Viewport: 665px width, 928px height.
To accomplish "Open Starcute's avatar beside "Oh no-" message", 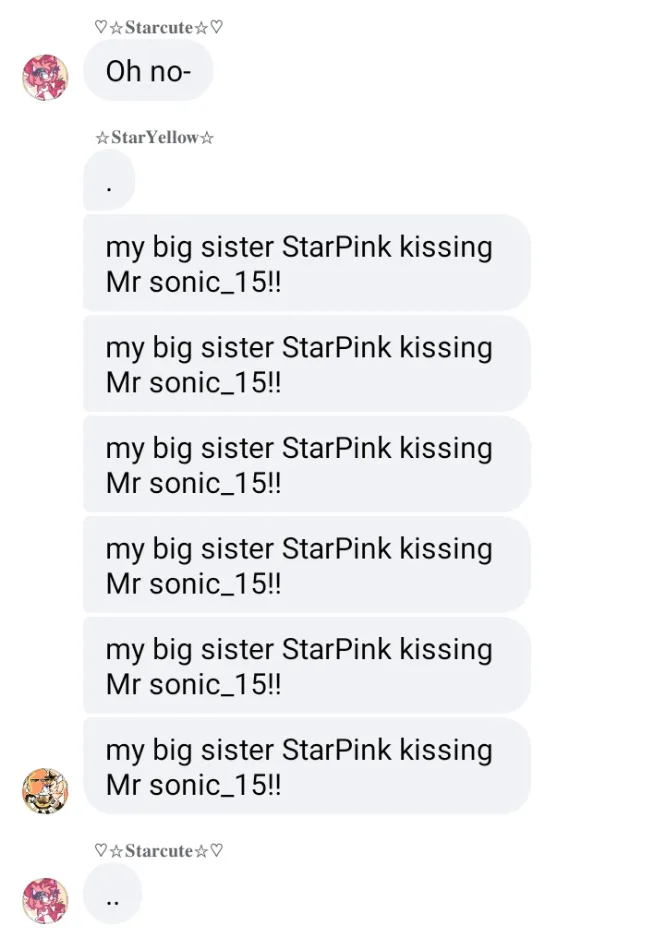I will pyautogui.click(x=45, y=78).
